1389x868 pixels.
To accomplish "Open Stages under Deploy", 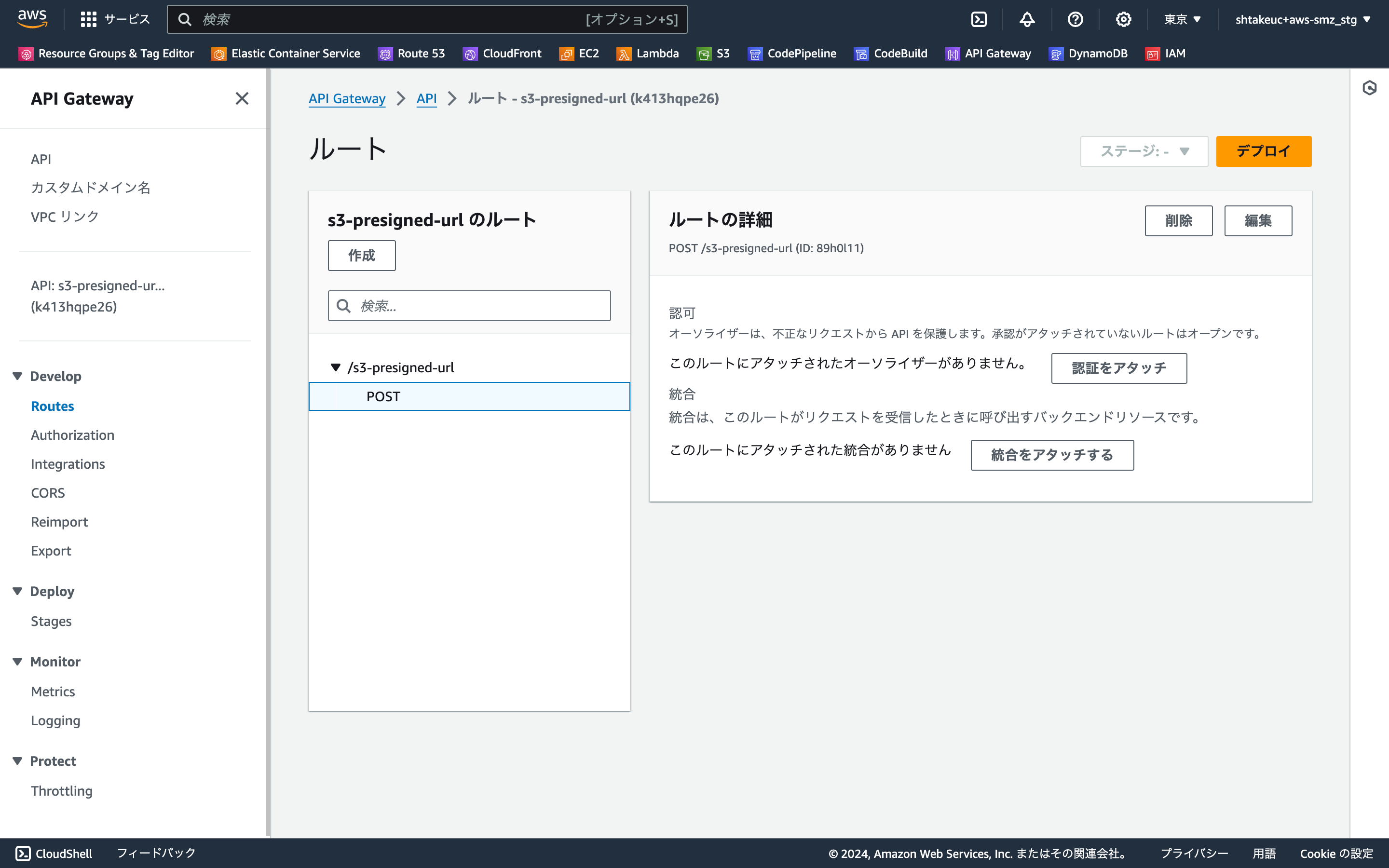I will click(x=51, y=621).
